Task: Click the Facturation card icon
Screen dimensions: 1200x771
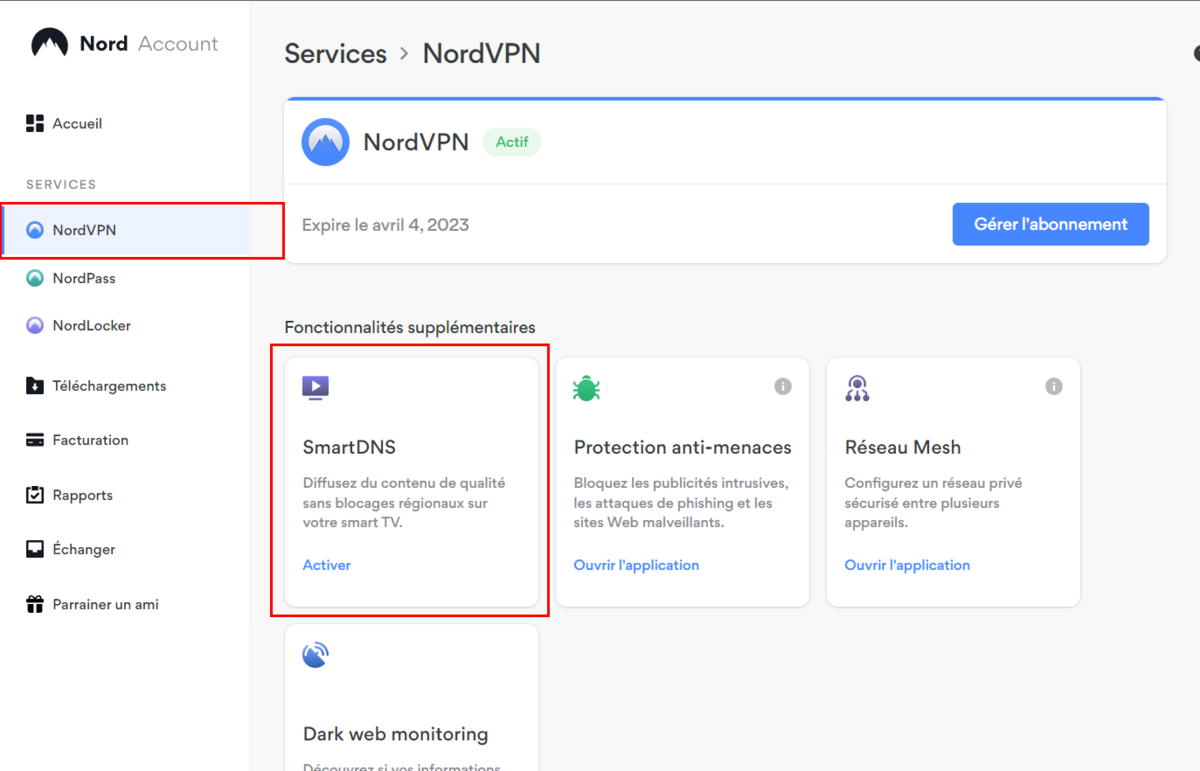Action: (x=35, y=440)
